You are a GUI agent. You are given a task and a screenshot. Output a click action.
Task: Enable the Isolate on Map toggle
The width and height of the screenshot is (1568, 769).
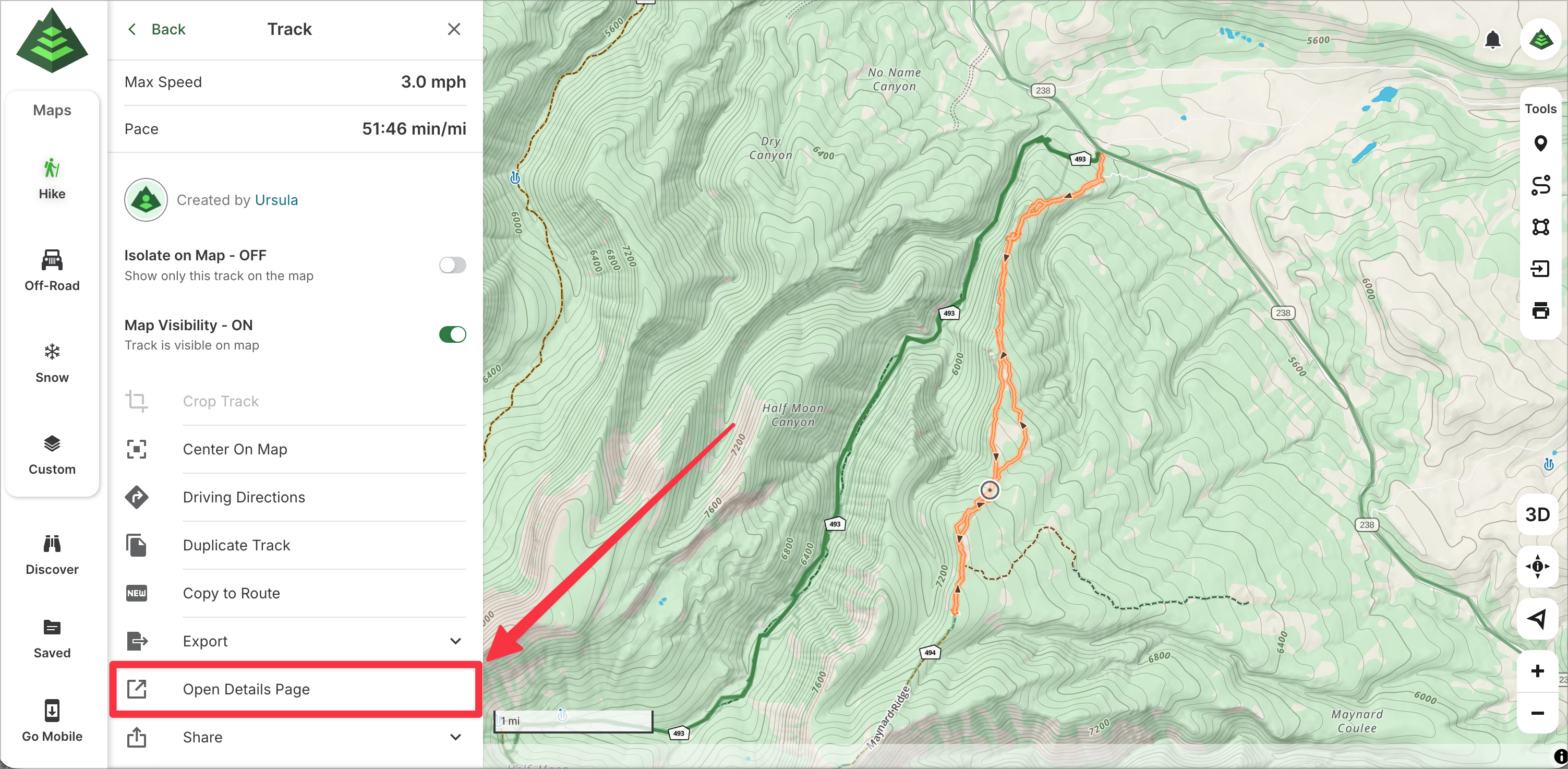point(452,265)
